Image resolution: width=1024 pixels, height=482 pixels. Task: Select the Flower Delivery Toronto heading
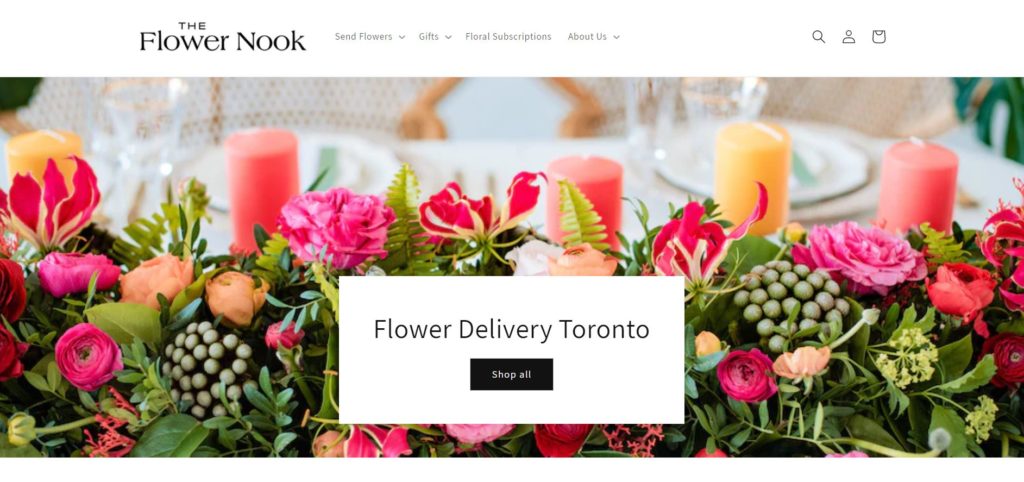[511, 329]
